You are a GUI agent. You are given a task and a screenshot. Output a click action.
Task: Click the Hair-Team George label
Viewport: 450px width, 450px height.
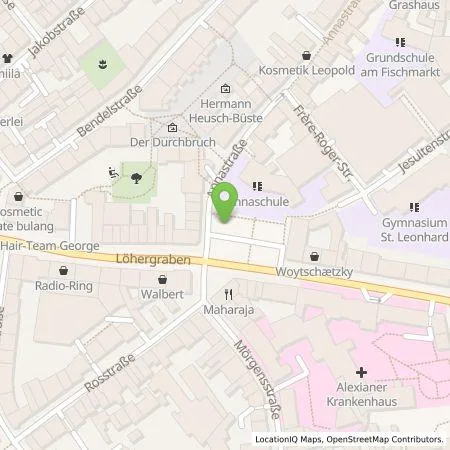50,246
